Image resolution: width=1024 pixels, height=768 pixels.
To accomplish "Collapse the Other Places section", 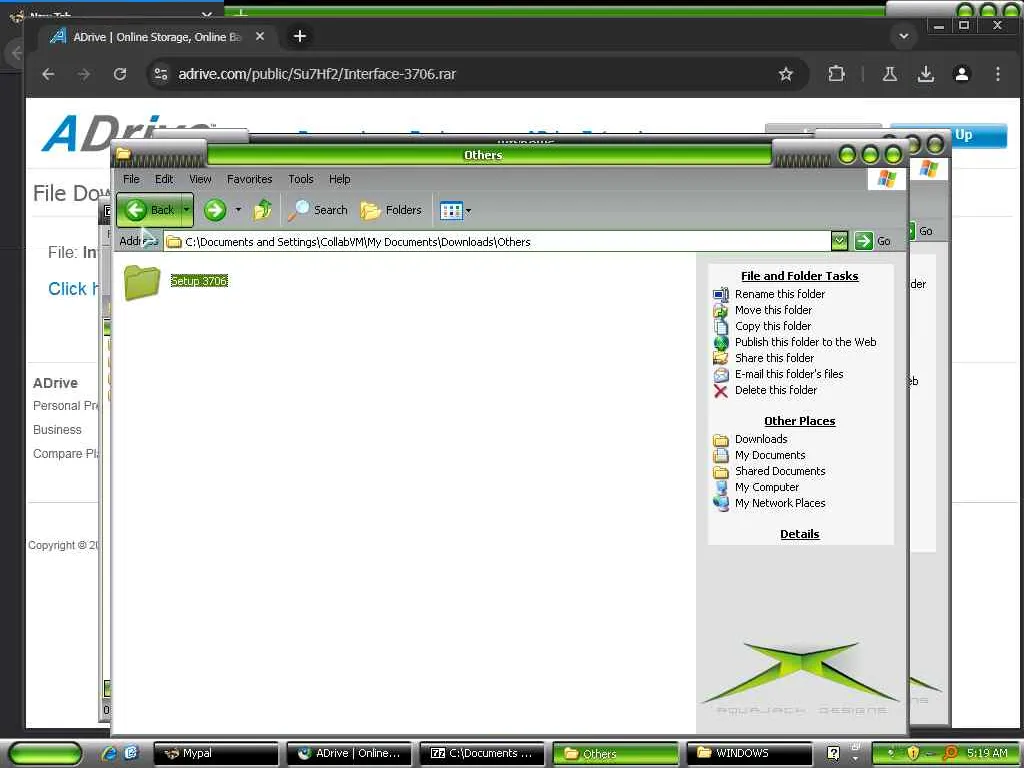I will pos(799,421).
